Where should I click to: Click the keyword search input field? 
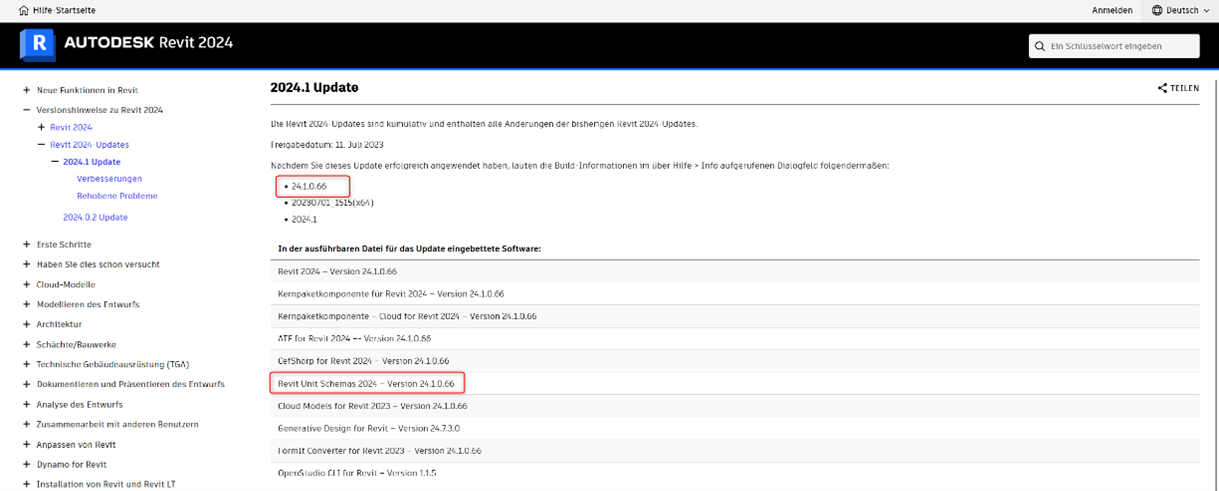(1120, 46)
